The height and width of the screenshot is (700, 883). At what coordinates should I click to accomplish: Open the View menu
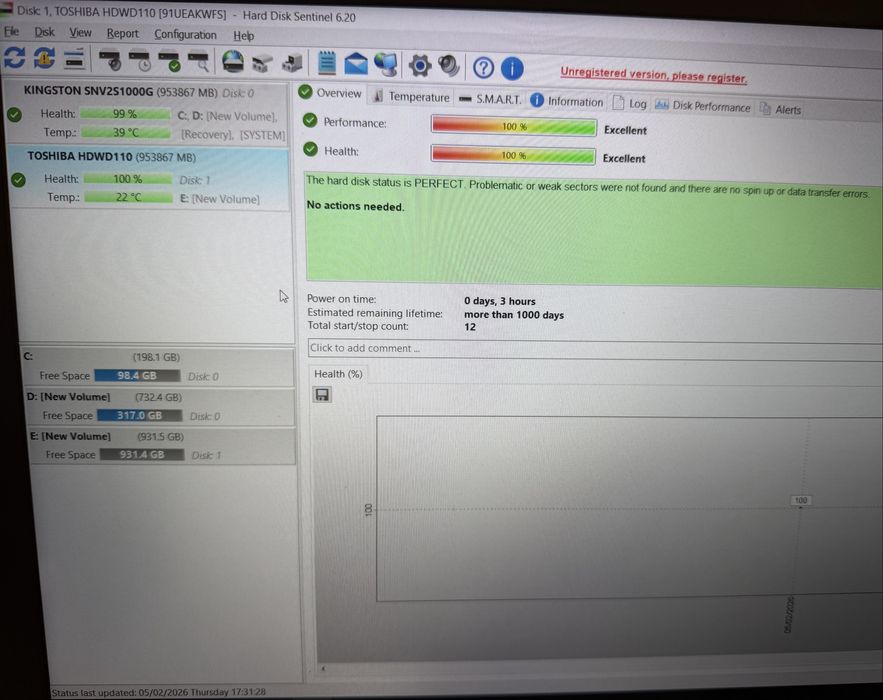[x=80, y=33]
